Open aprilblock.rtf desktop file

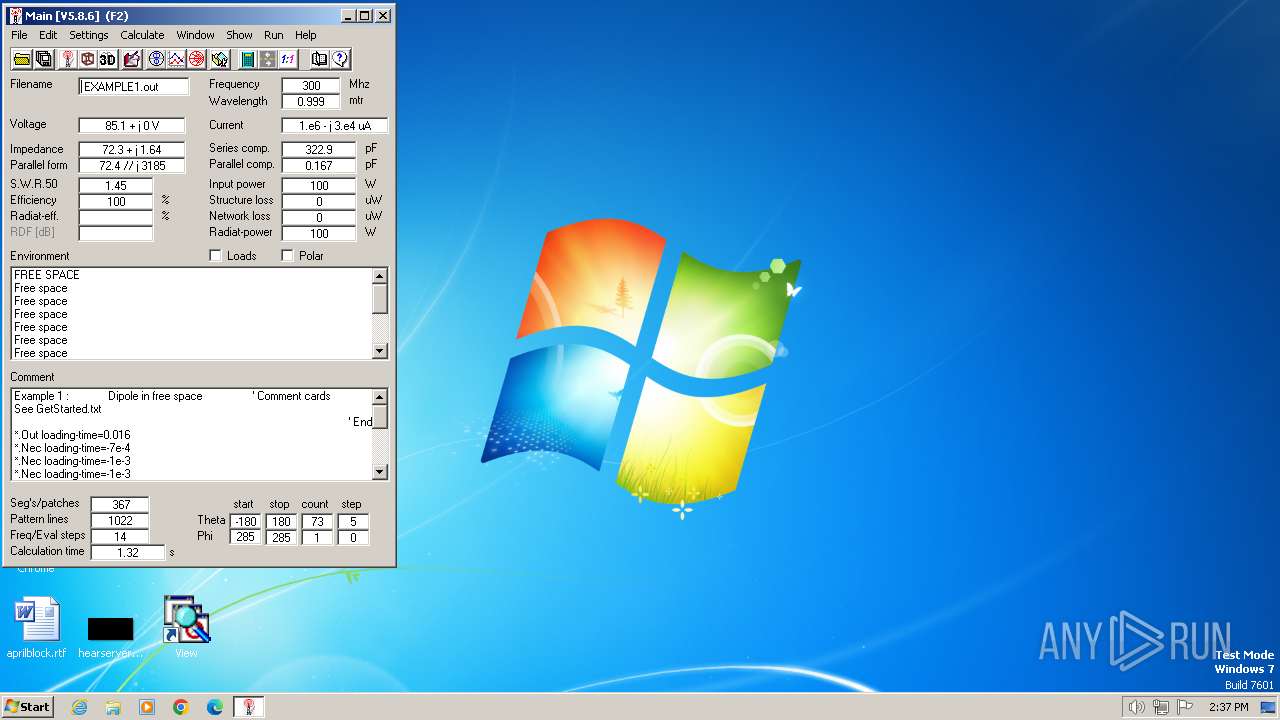click(37, 629)
